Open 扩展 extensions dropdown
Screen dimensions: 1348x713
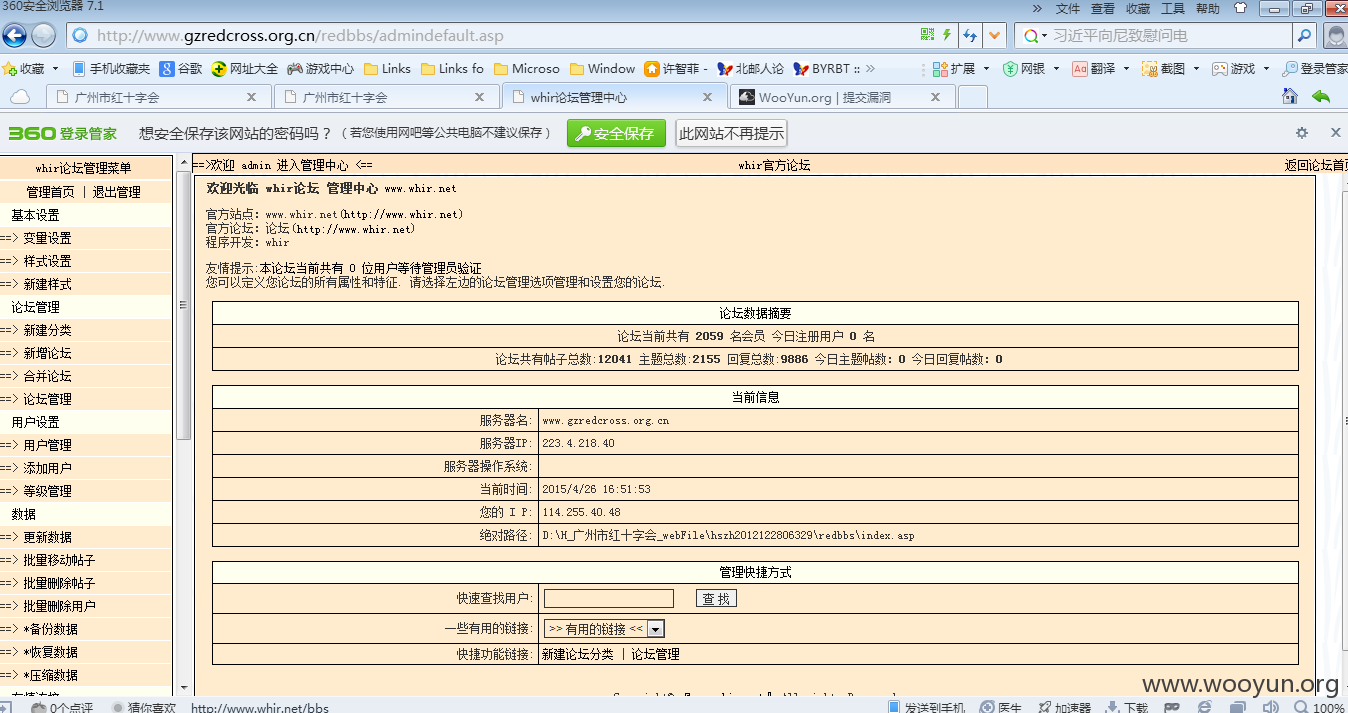pyautogui.click(x=960, y=69)
